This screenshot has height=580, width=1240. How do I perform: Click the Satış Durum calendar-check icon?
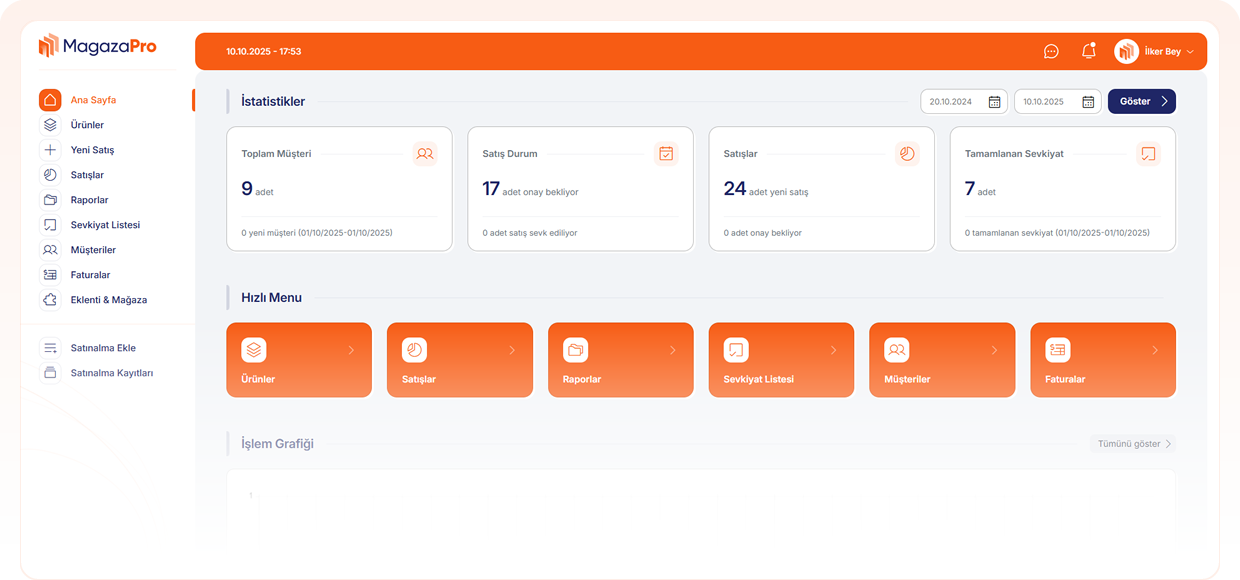666,154
